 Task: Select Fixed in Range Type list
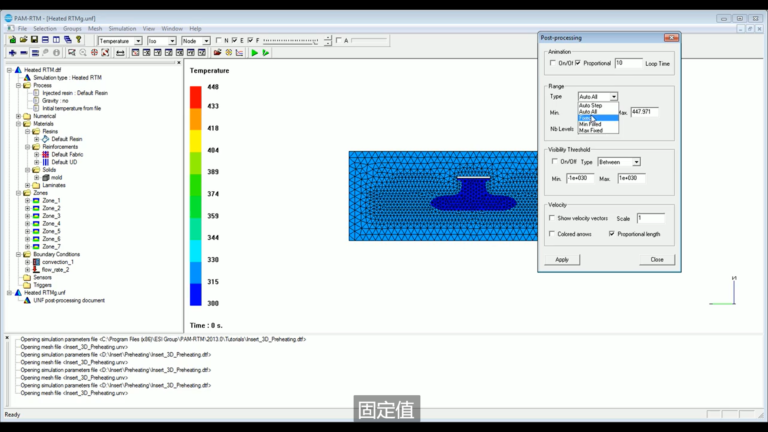coord(598,118)
